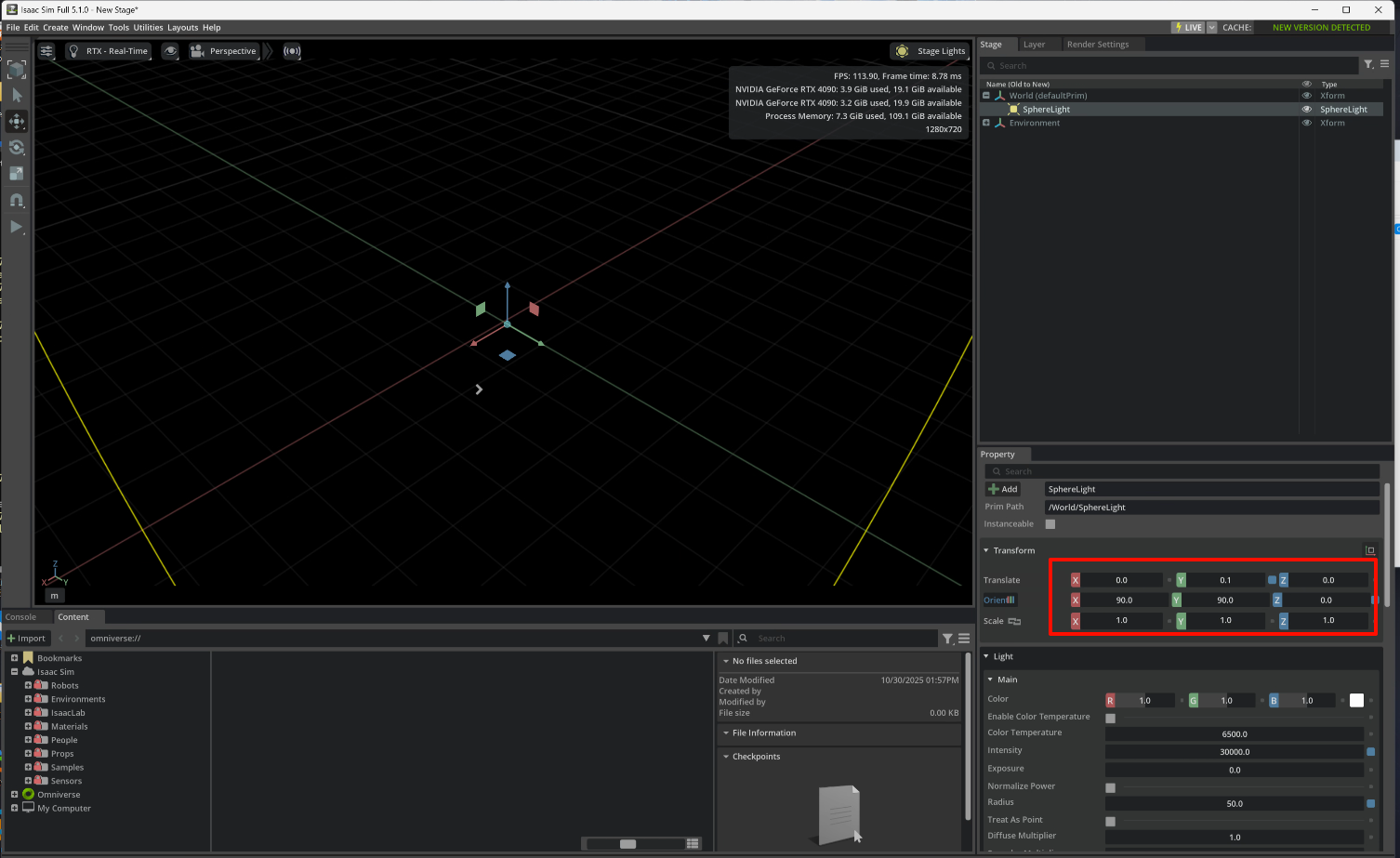This screenshot has height=858, width=1400.
Task: Open the Perspective camera menu
Action: [x=223, y=51]
